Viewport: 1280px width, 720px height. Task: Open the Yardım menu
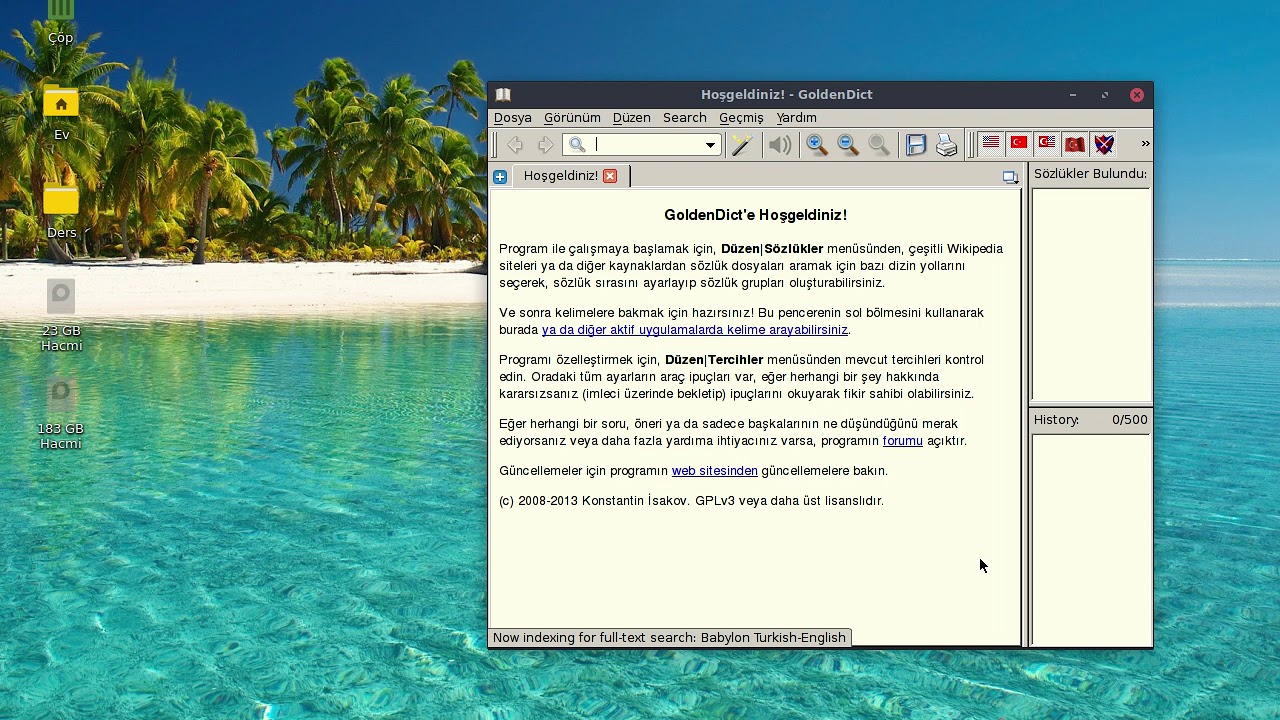tap(797, 118)
